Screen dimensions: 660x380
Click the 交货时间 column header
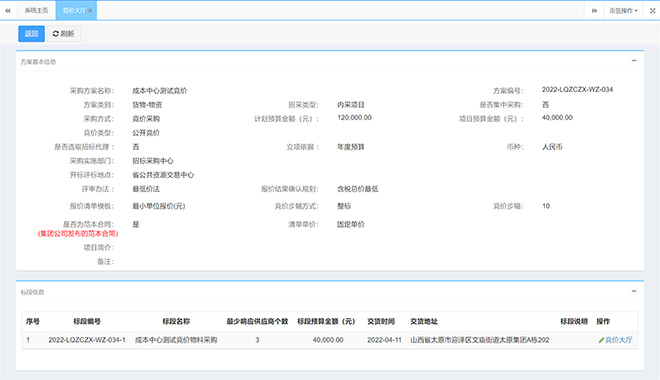[381, 322]
